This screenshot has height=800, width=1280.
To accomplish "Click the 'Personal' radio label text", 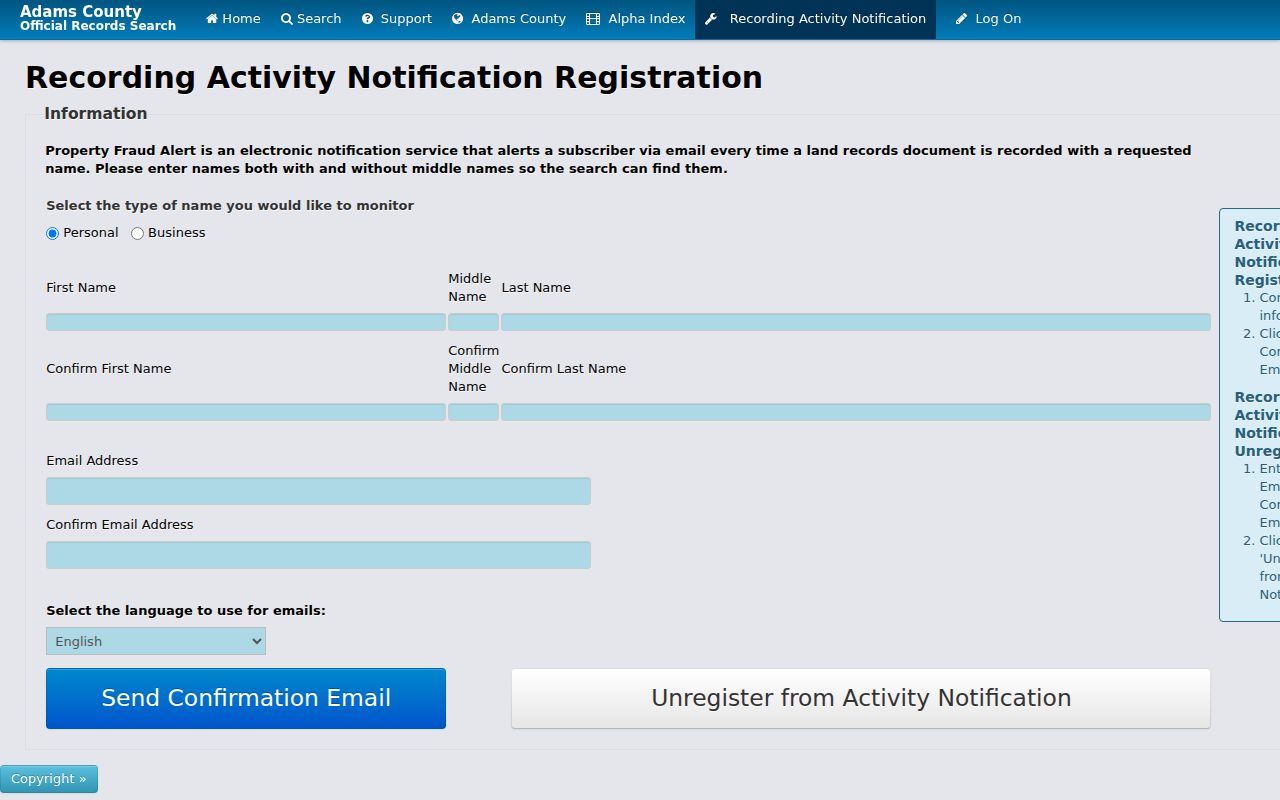I will pyautogui.click(x=91, y=233).
